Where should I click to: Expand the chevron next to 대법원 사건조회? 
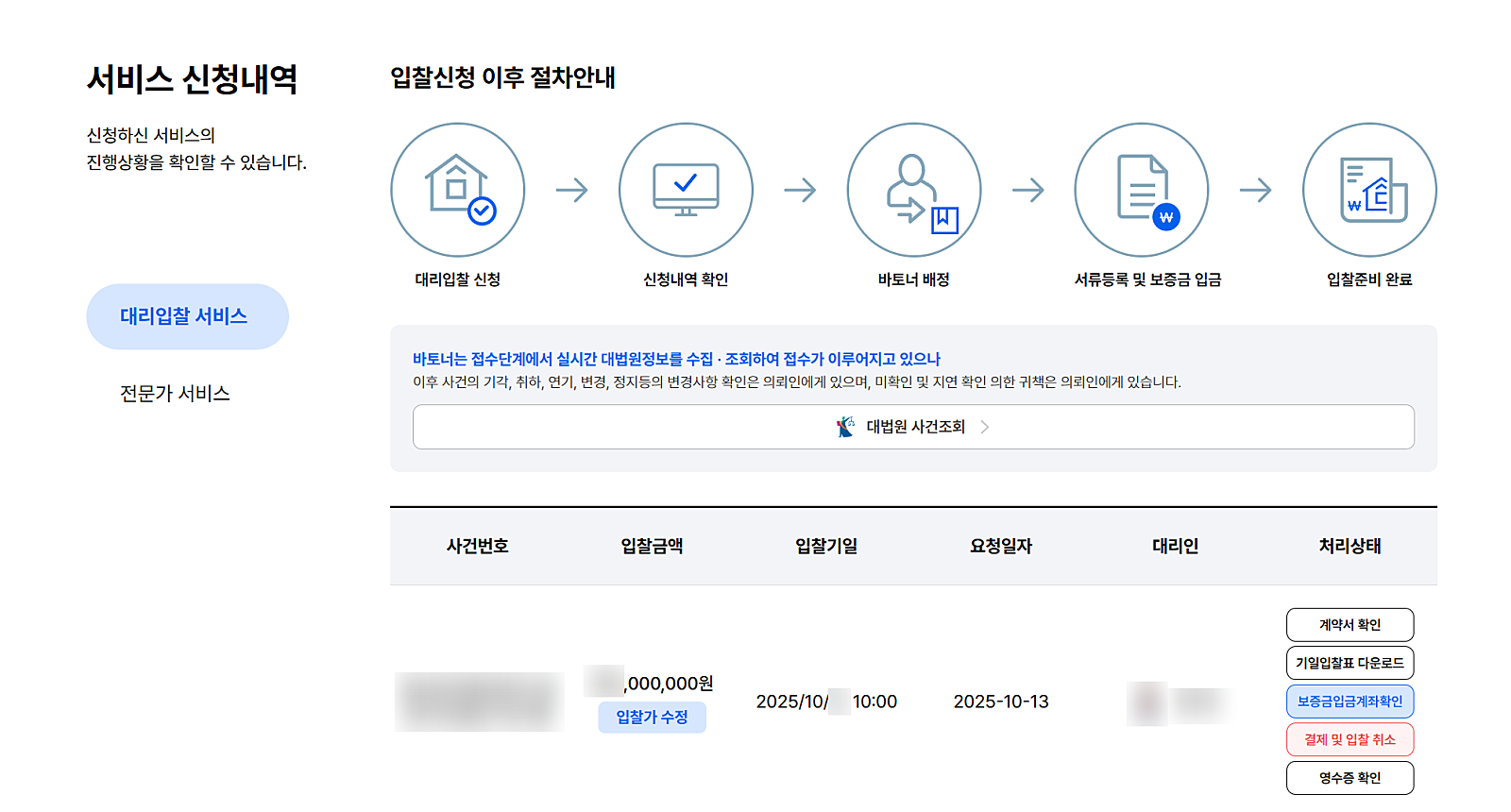pyautogui.click(x=985, y=427)
